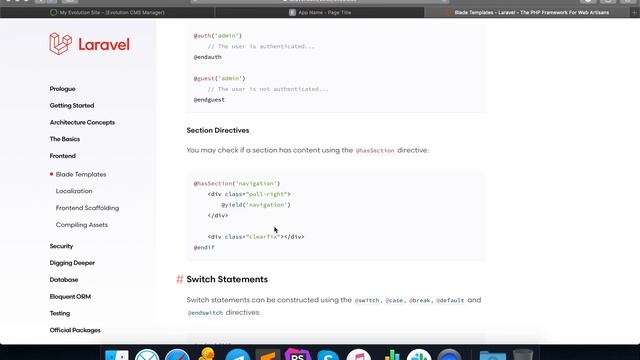Click the @guest('admin') code line
This screenshot has height=360, width=640.
219,78
